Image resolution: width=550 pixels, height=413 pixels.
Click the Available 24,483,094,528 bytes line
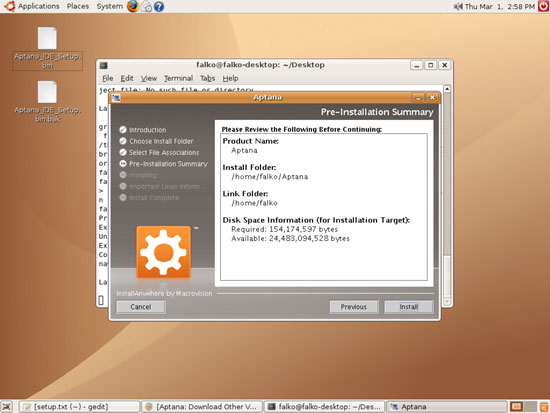[290, 238]
